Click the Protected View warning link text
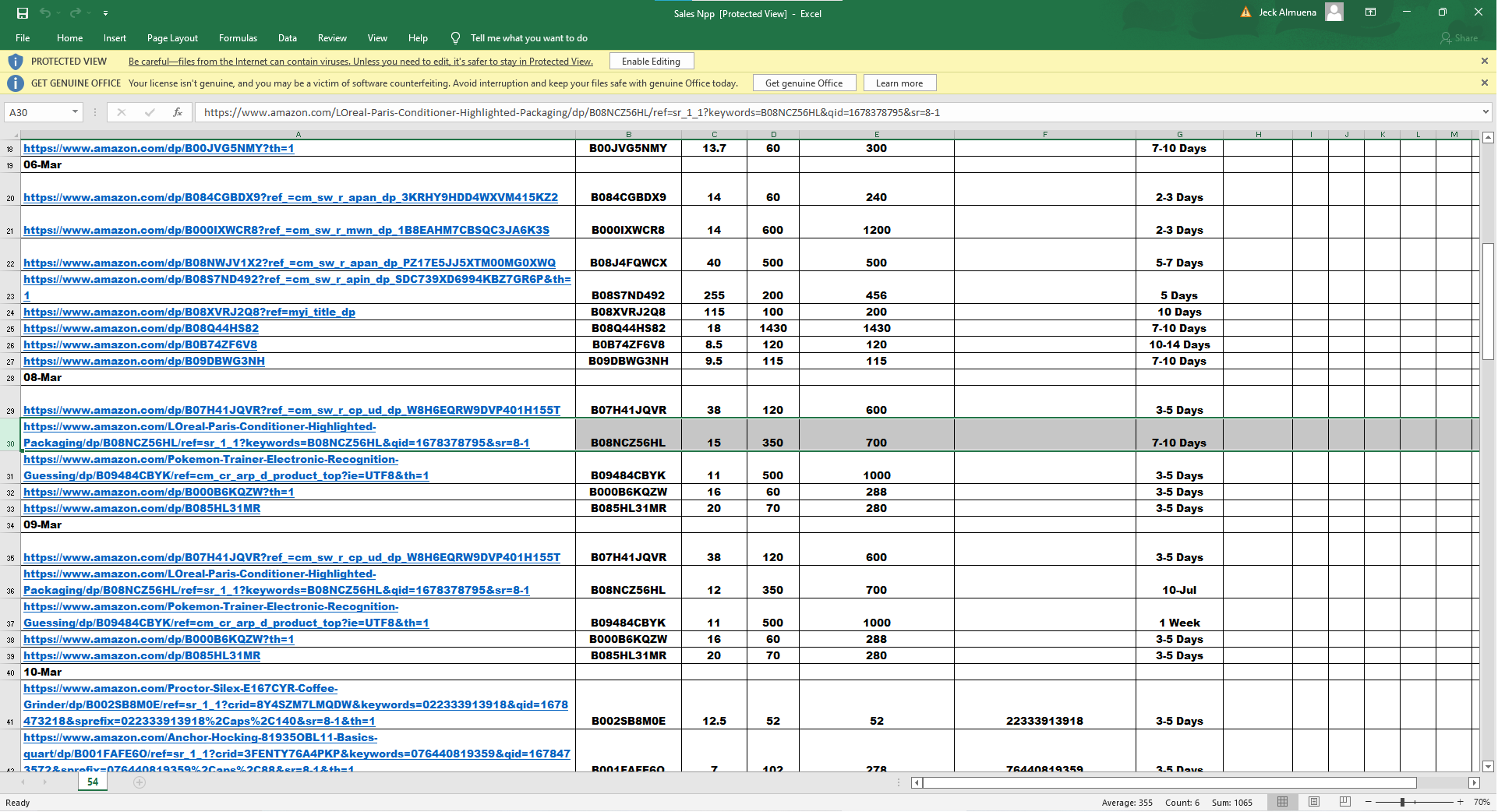The height and width of the screenshot is (812, 1498). tap(361, 62)
